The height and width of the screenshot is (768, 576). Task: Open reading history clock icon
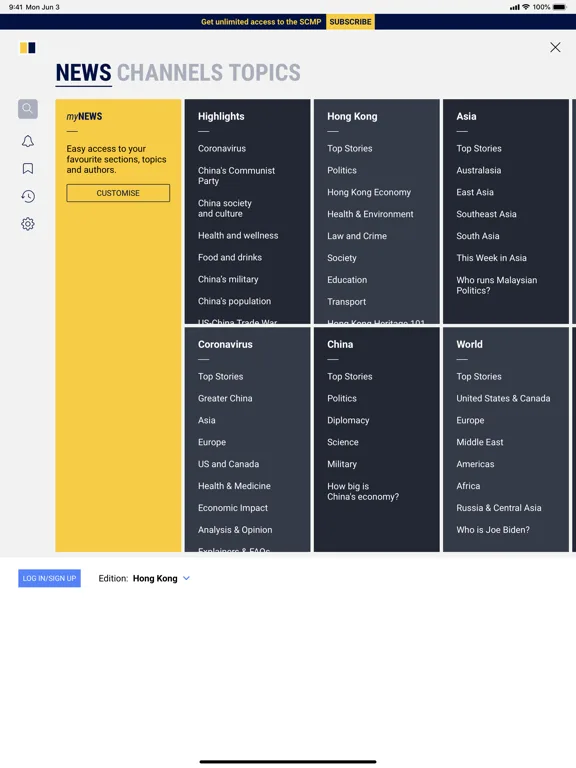click(x=28, y=196)
